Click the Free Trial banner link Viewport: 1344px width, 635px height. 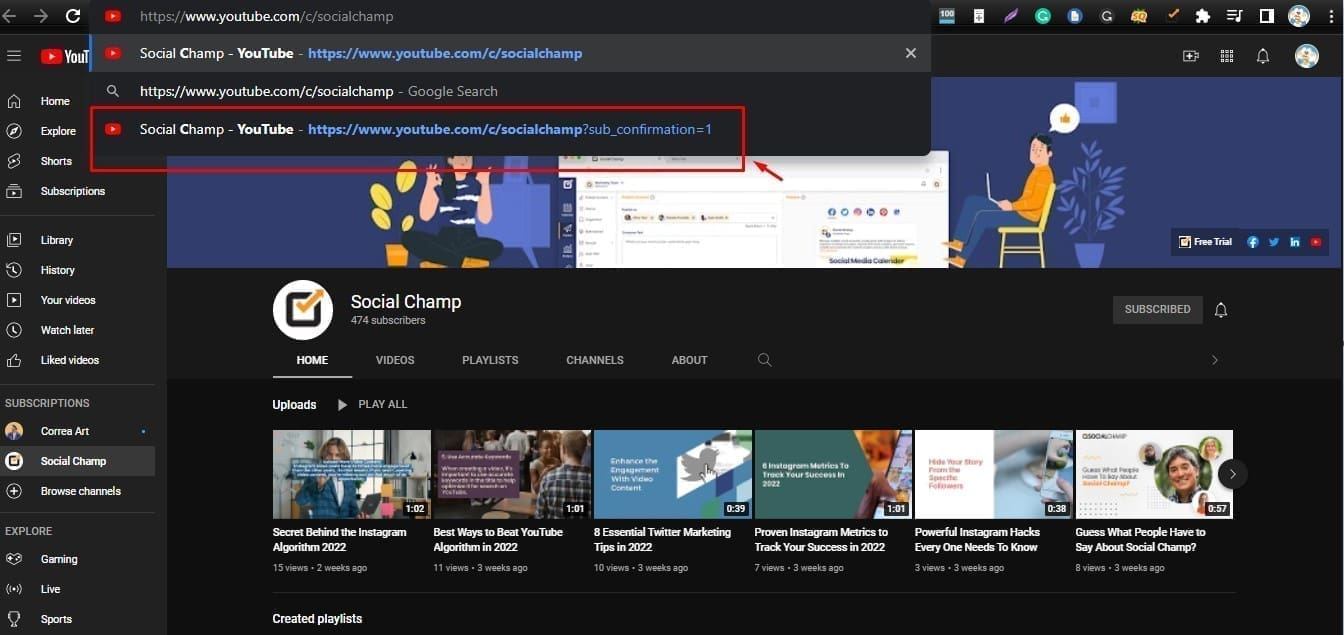pyautogui.click(x=1206, y=242)
